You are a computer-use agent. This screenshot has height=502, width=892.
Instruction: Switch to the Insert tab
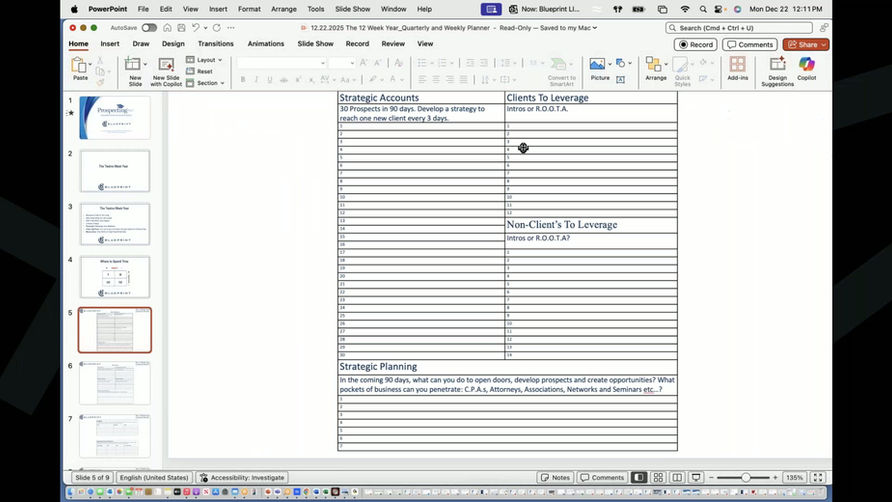pyautogui.click(x=110, y=44)
